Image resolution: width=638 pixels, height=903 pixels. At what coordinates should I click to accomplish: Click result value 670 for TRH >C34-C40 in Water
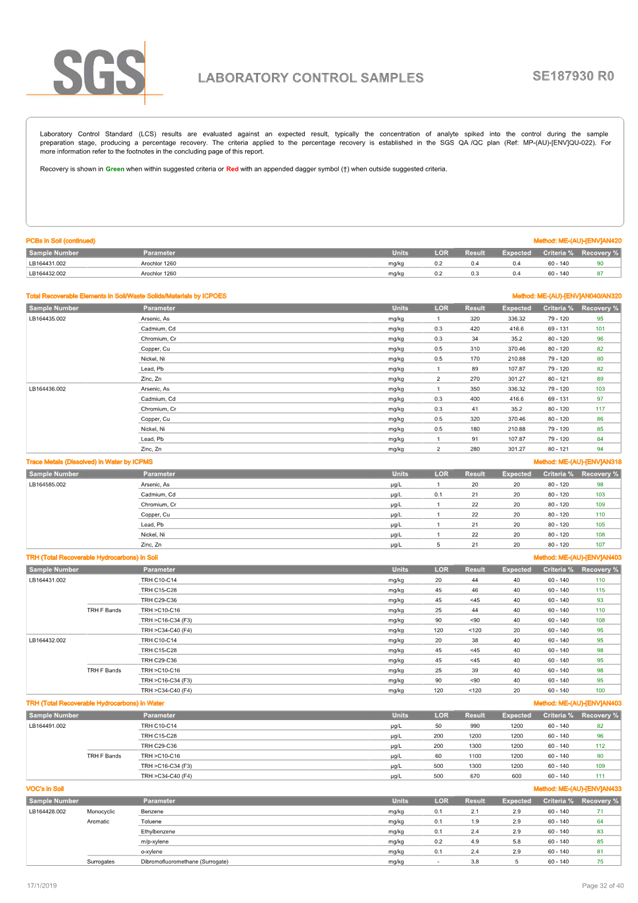[x=475, y=776]
